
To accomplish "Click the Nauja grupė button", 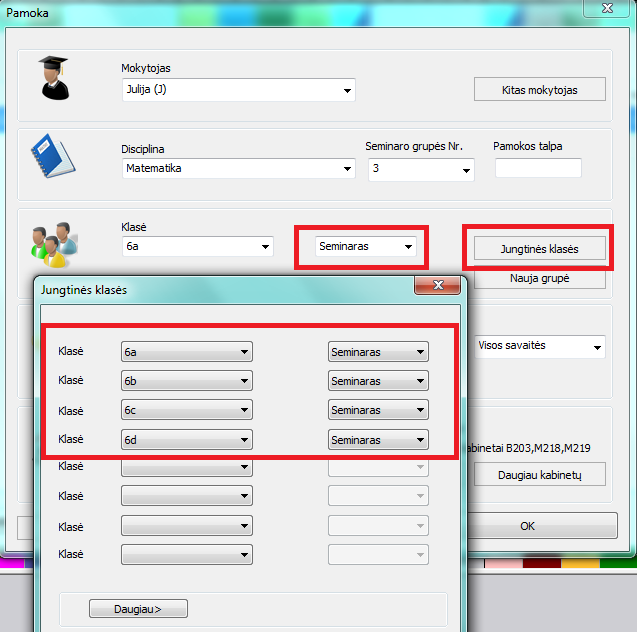I will pyautogui.click(x=539, y=278).
